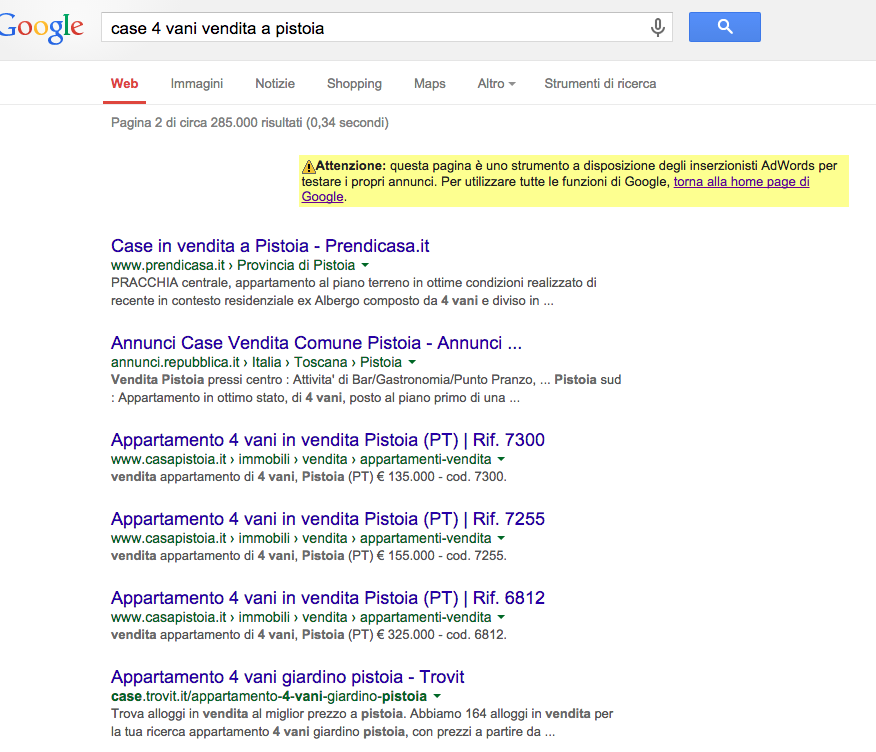The image size is (876, 752).
Task: Expand the URL arrow under Rif. 7255 result
Action: [501, 538]
